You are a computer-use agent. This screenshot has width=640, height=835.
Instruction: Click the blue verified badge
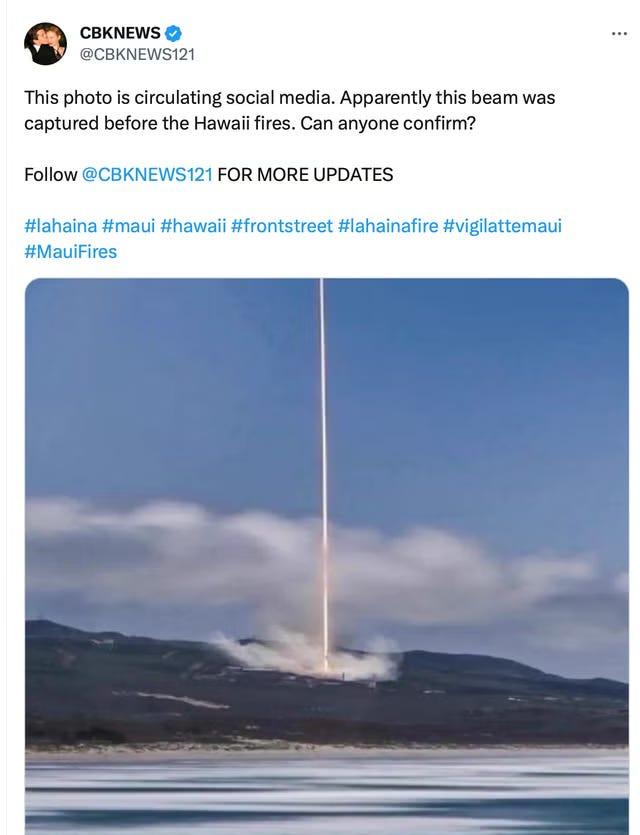click(x=173, y=33)
